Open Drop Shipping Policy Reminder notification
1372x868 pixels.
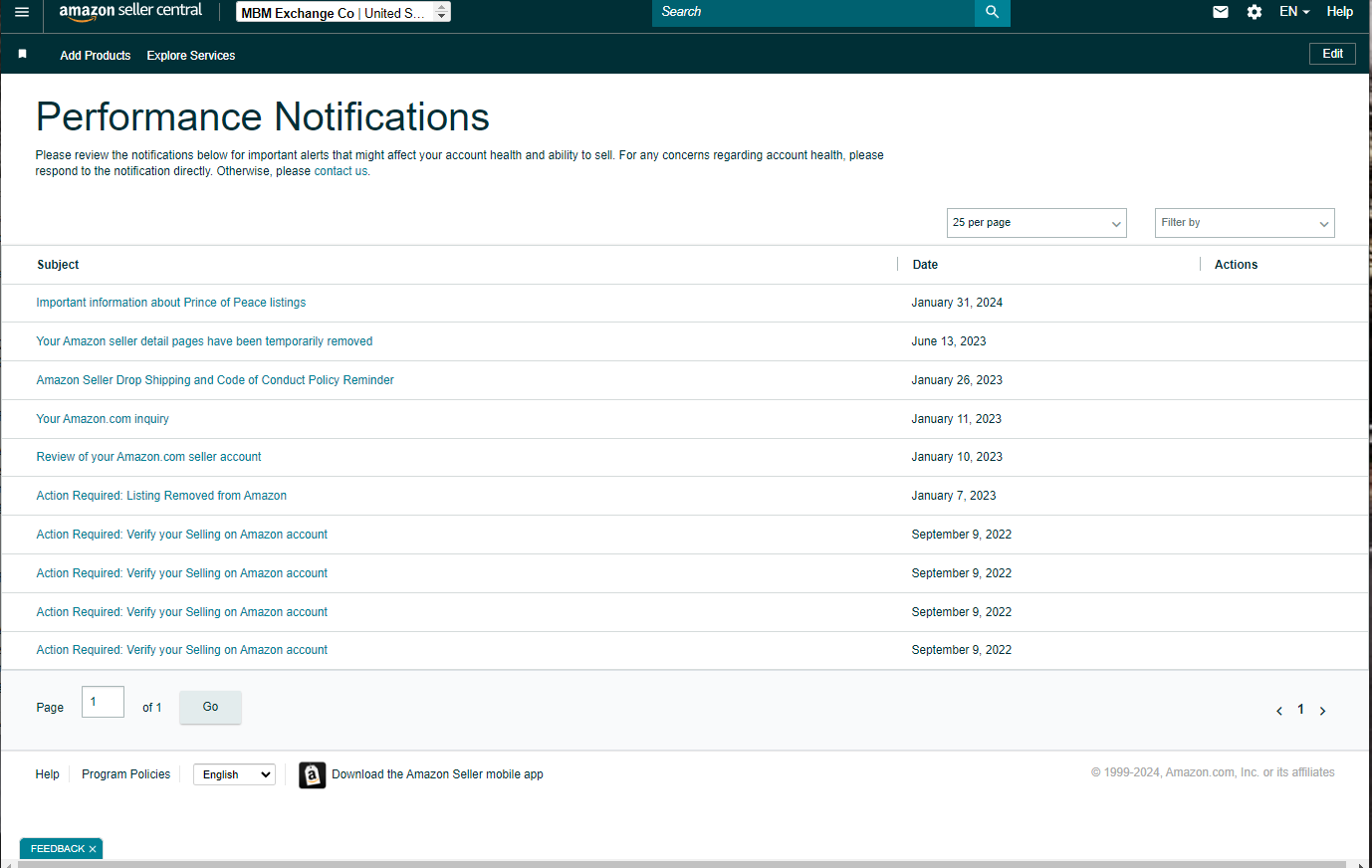point(215,380)
